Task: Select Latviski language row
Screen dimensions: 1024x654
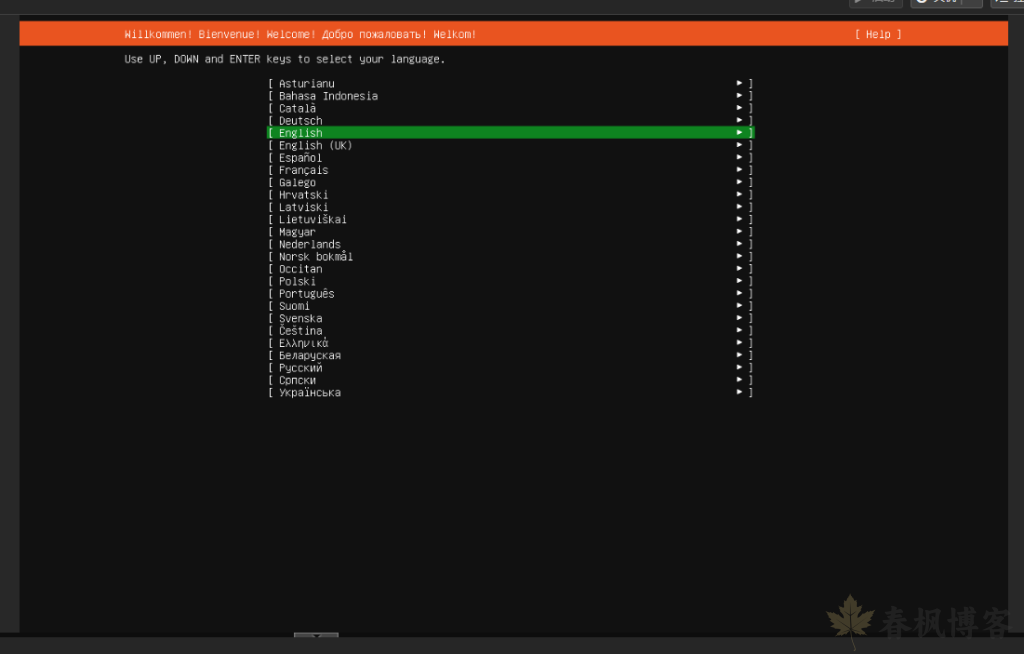Action: pyautogui.click(x=511, y=207)
